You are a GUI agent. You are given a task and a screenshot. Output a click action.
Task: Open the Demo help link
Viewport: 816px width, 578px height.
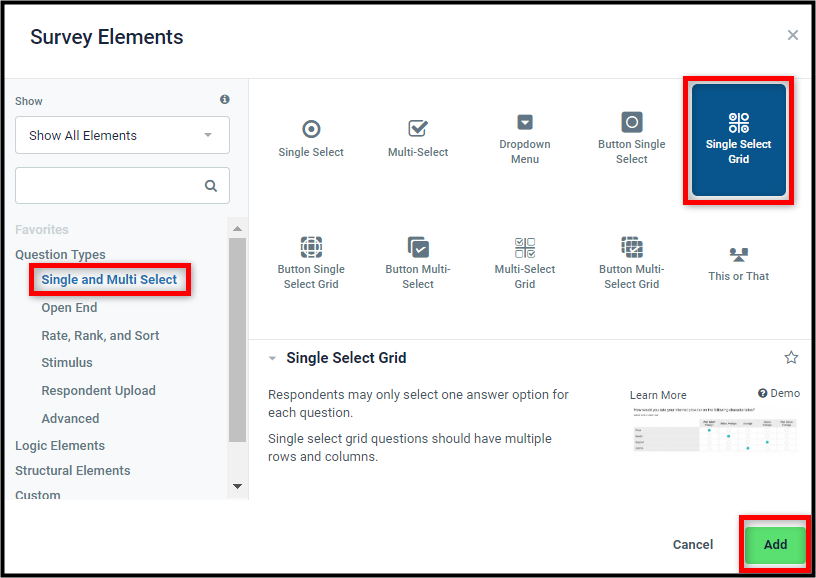pyautogui.click(x=779, y=393)
